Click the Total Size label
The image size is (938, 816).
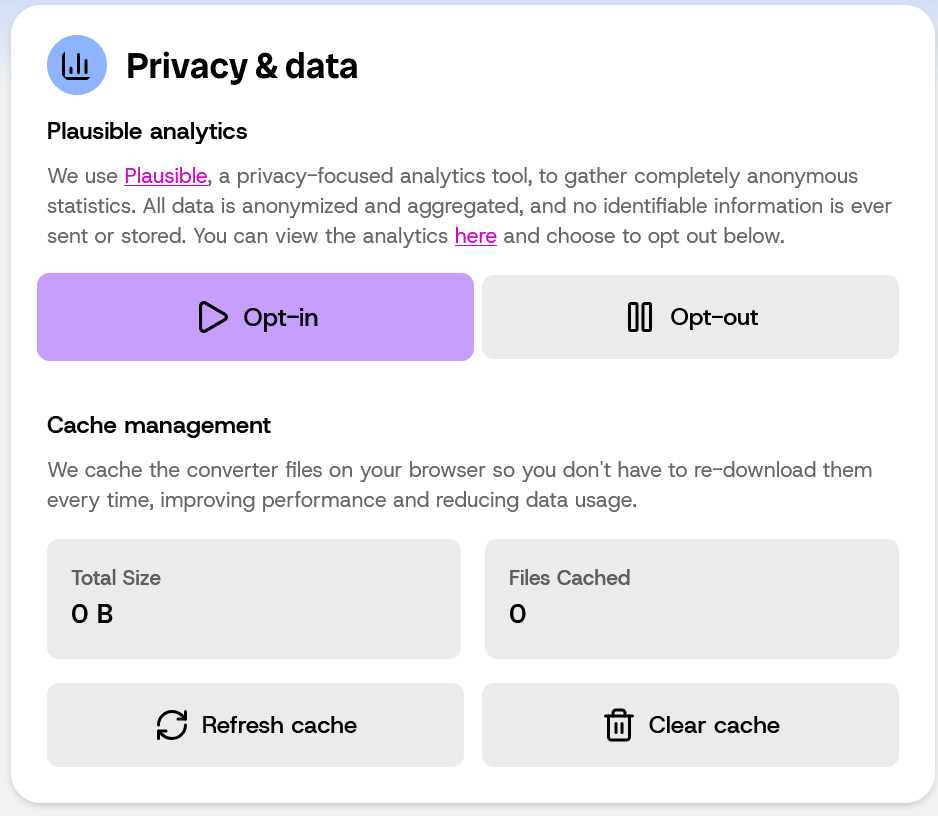pos(116,578)
